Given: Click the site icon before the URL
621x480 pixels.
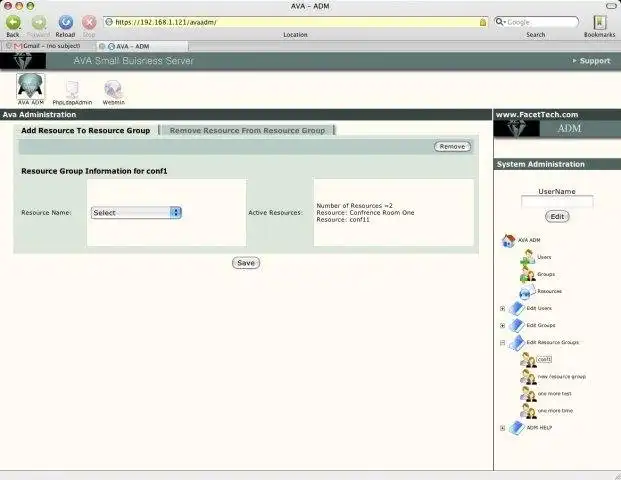Looking at the screenshot, I should [x=109, y=22].
